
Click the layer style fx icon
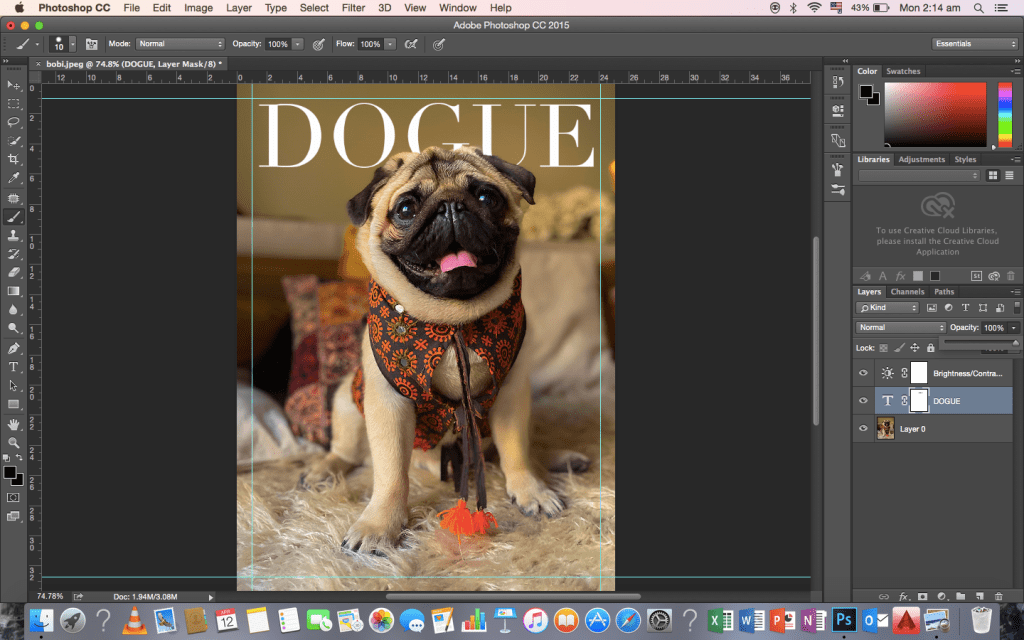(x=902, y=596)
